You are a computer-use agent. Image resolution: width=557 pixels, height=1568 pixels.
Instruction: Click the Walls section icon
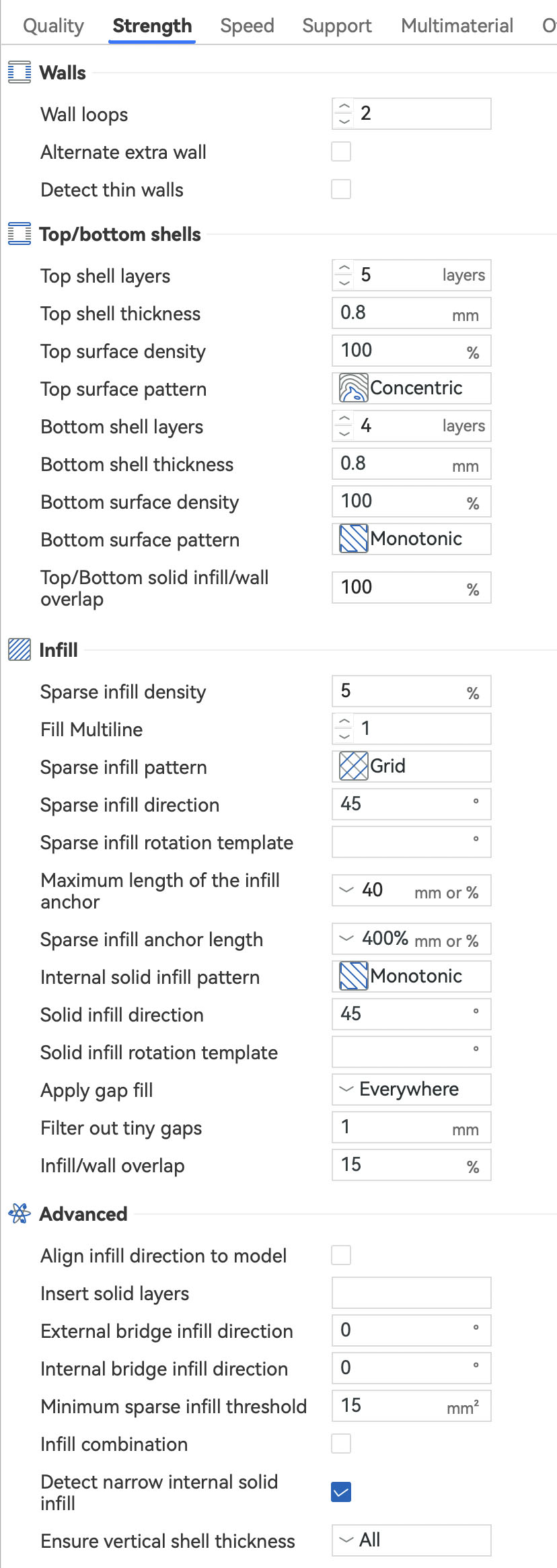point(19,73)
